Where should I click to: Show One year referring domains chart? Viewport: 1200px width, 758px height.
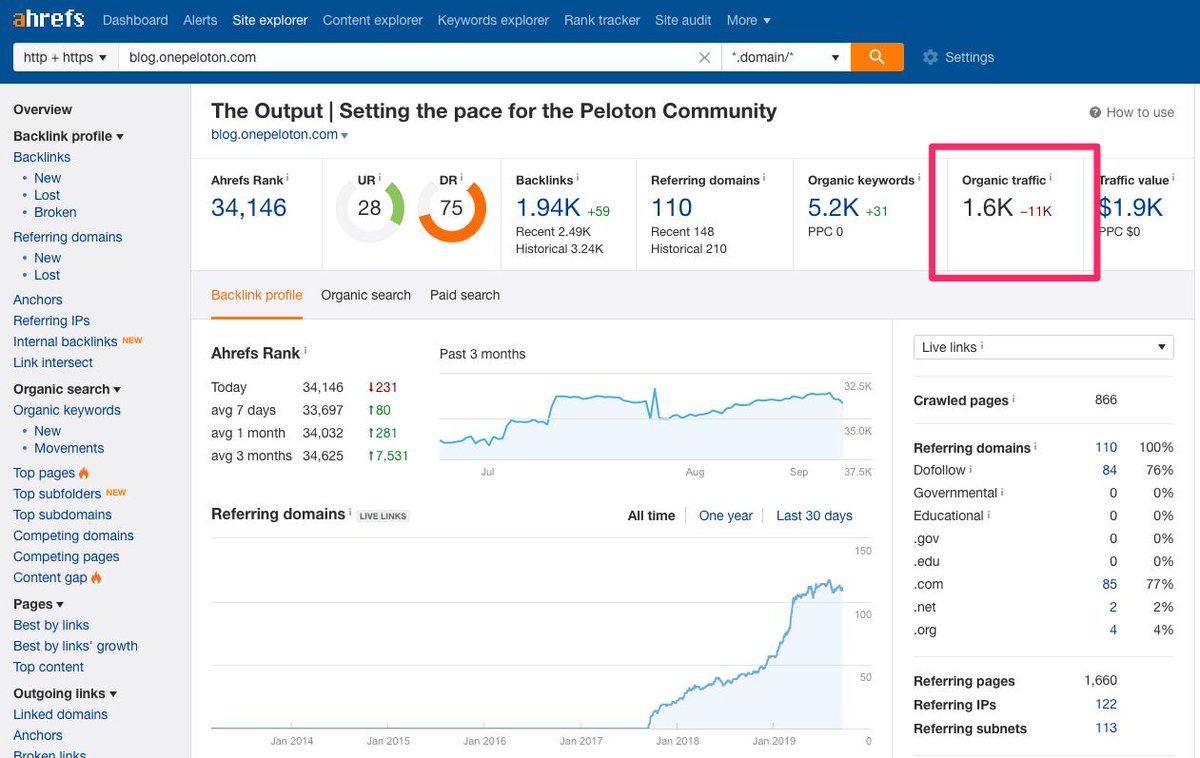pos(726,516)
